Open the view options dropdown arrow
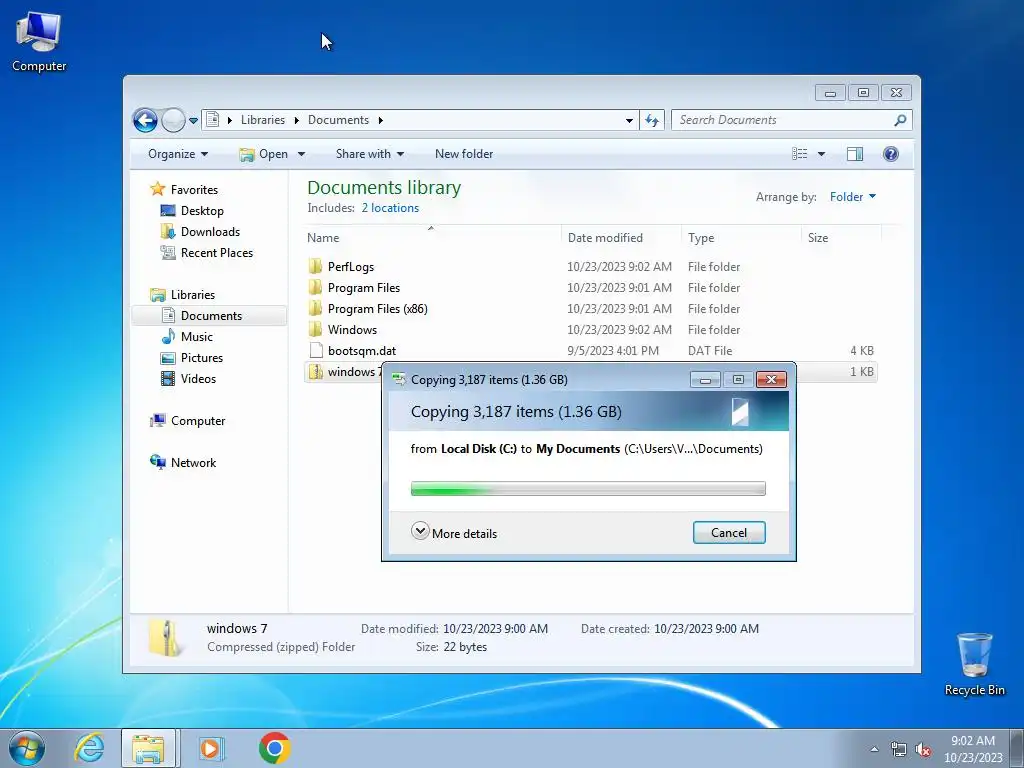Image resolution: width=1024 pixels, height=768 pixels. pyautogui.click(x=821, y=154)
